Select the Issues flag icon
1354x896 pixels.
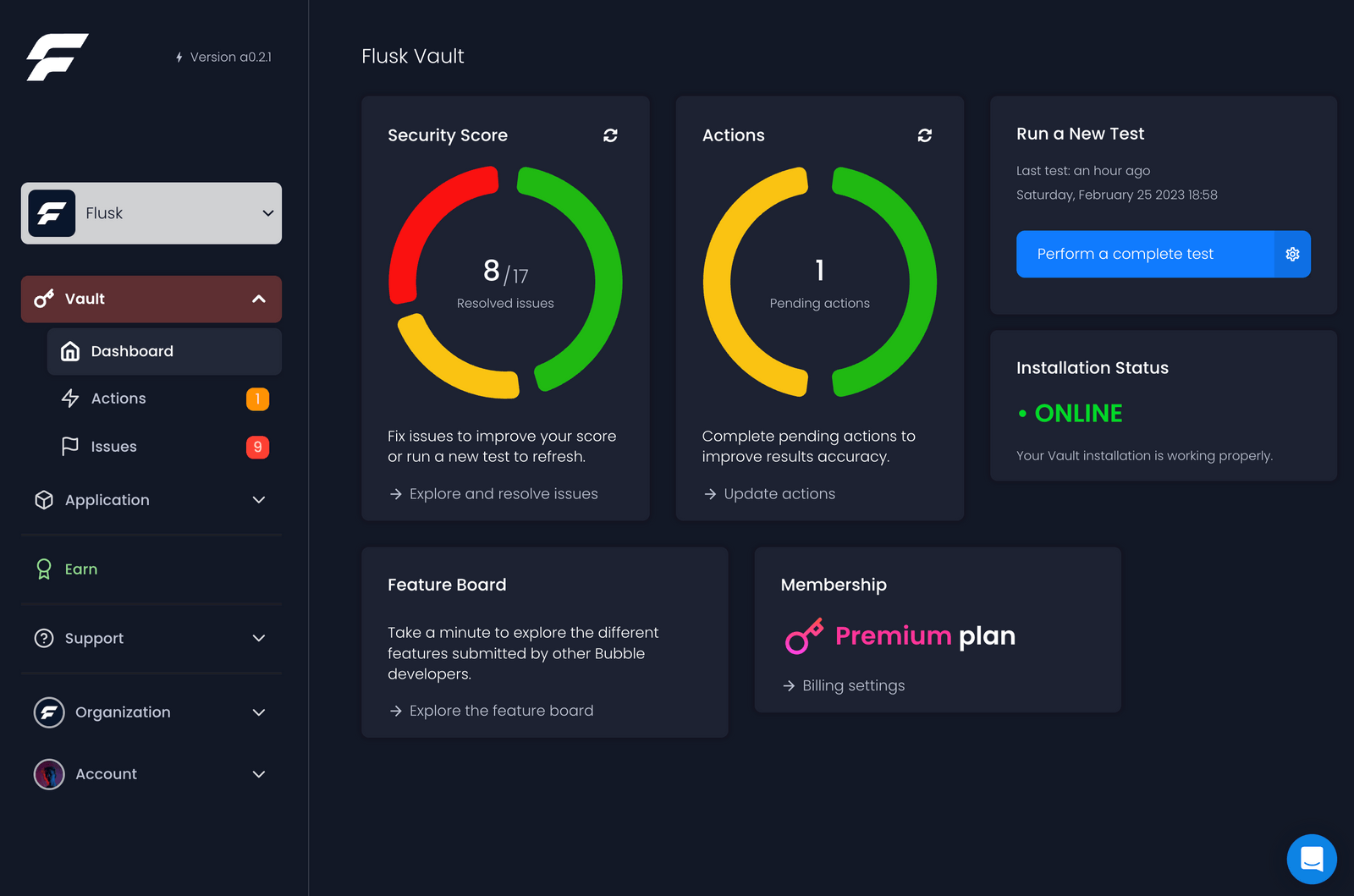69,446
